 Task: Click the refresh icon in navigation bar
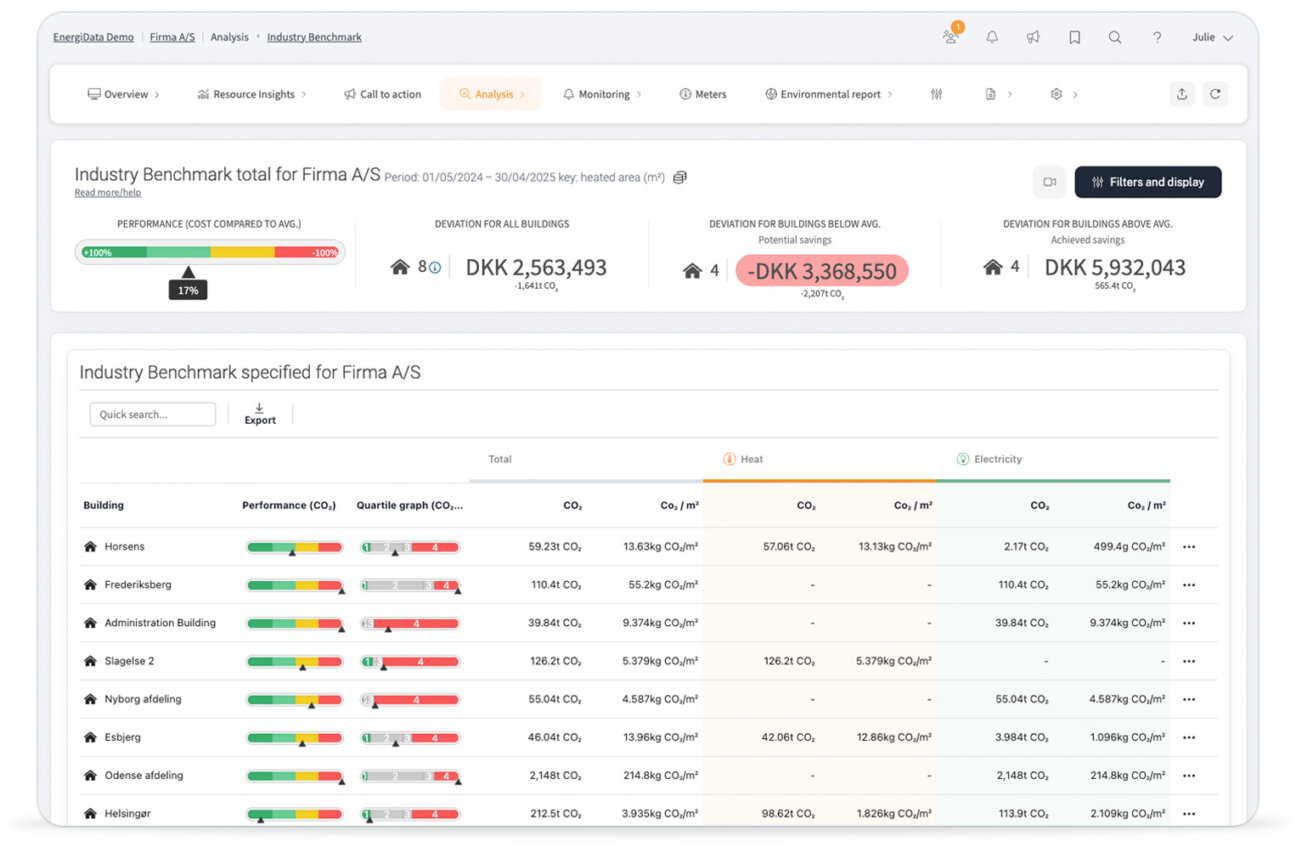coord(1215,94)
